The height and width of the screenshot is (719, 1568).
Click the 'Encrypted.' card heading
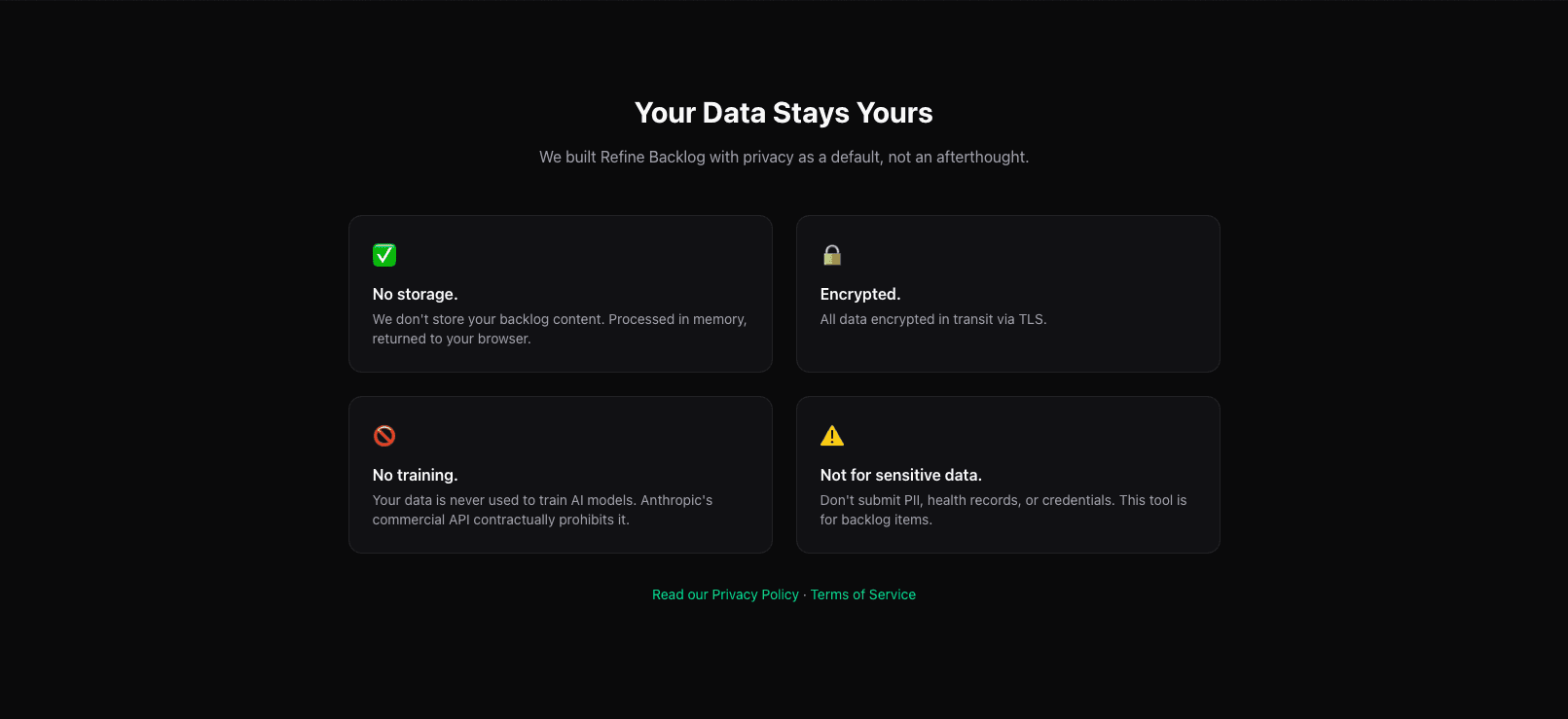point(860,294)
